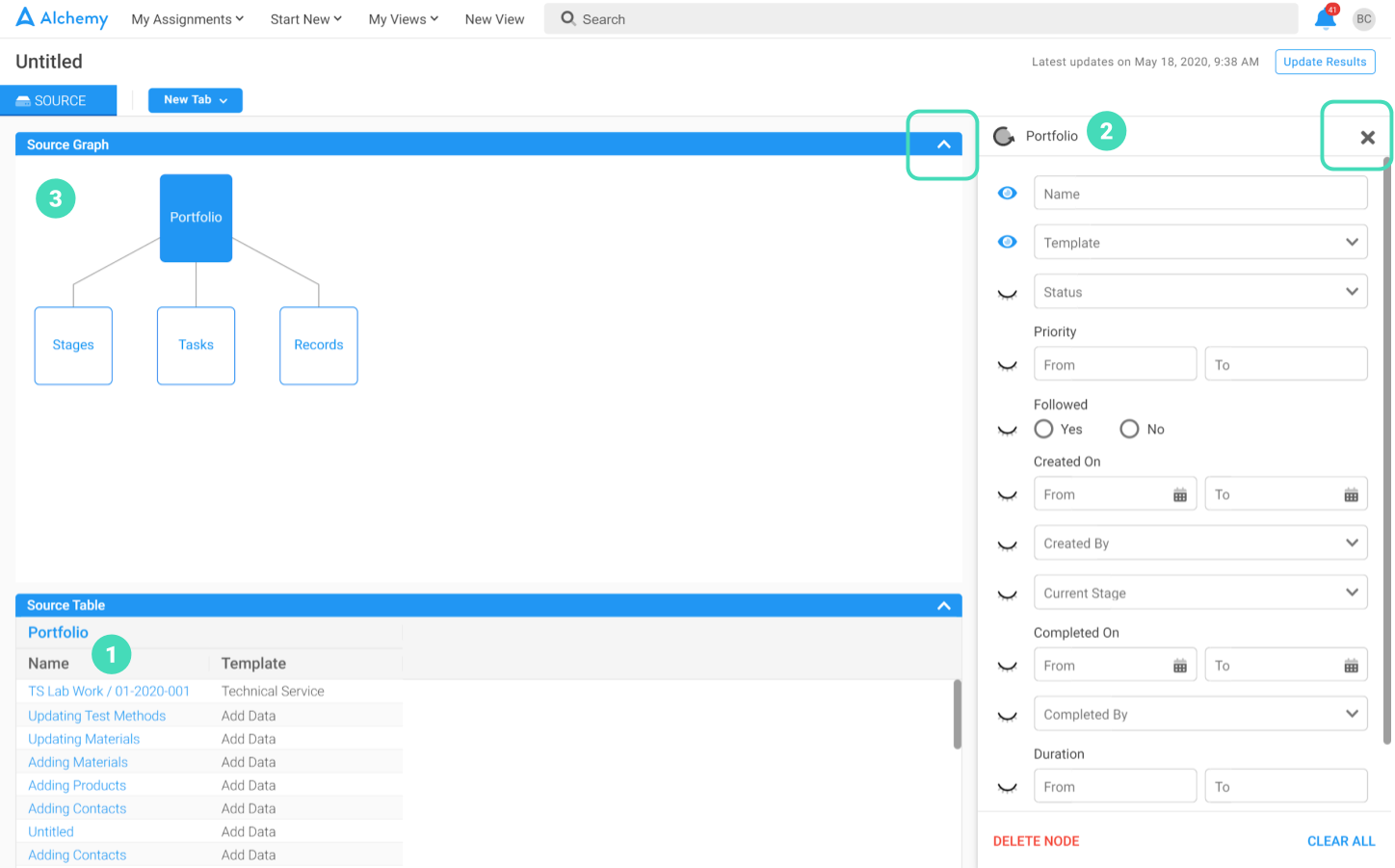Open the Completed By dropdown
The image size is (1395, 868).
(1200, 714)
